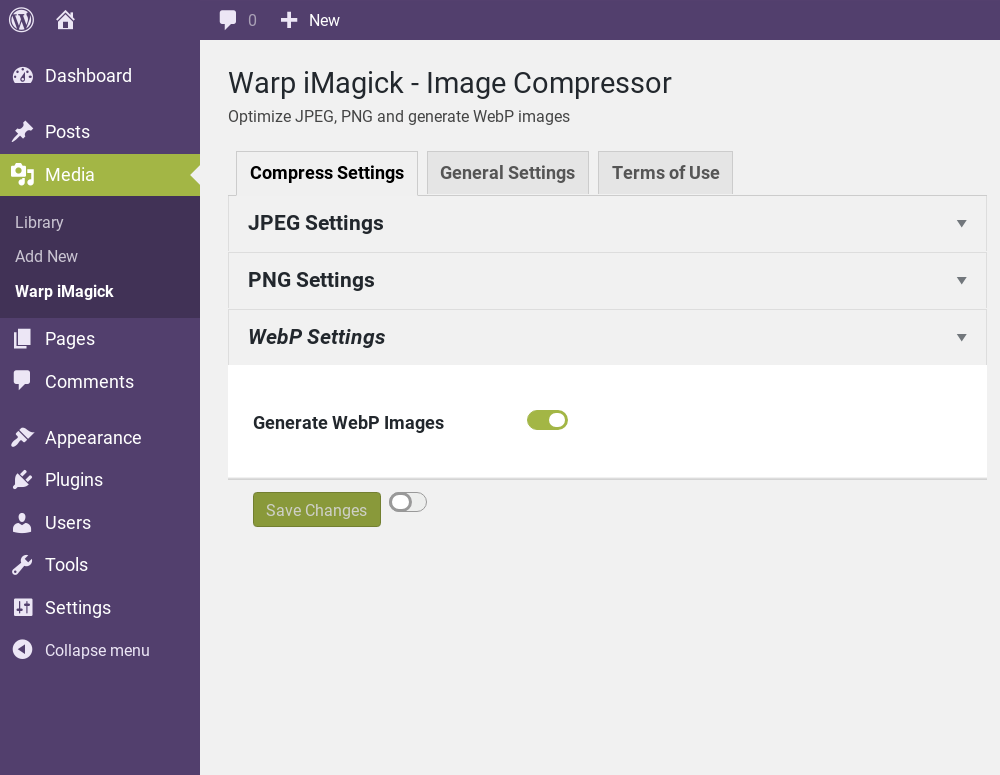Open the Media Library link
This screenshot has height=775, width=1000.
pyautogui.click(x=39, y=223)
